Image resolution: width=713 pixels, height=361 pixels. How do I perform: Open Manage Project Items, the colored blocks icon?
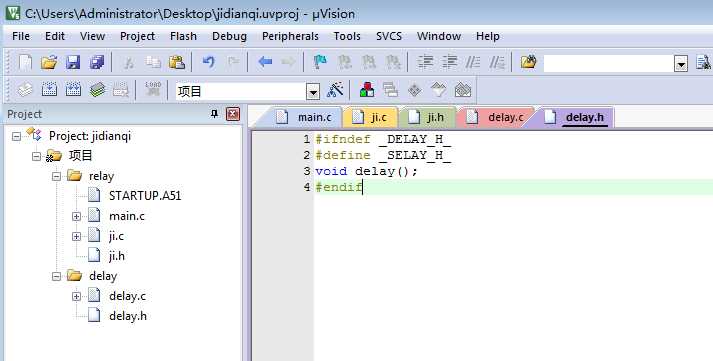click(367, 90)
